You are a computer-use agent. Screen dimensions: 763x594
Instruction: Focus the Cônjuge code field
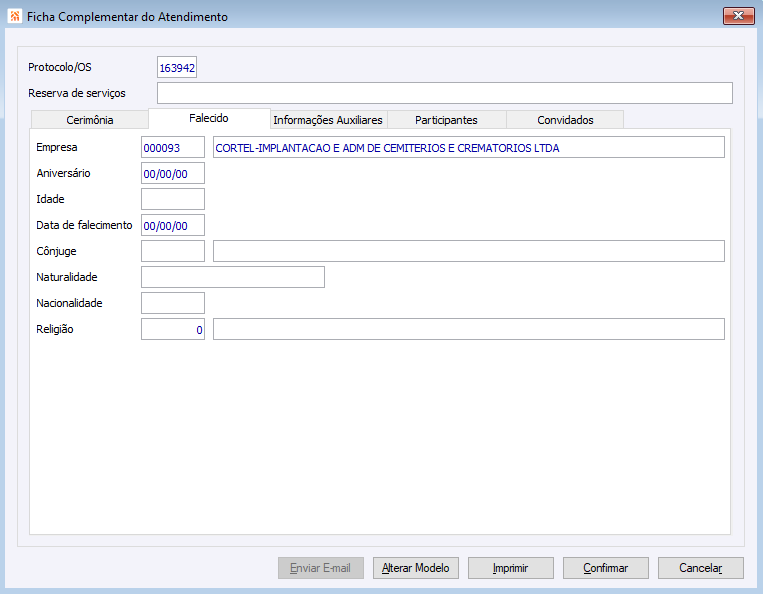[x=173, y=251]
